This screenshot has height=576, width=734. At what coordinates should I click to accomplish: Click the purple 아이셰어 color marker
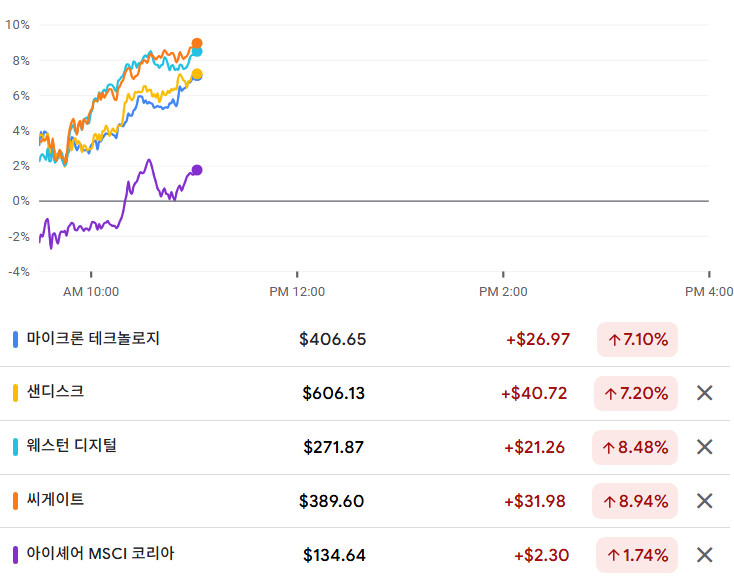[15, 555]
